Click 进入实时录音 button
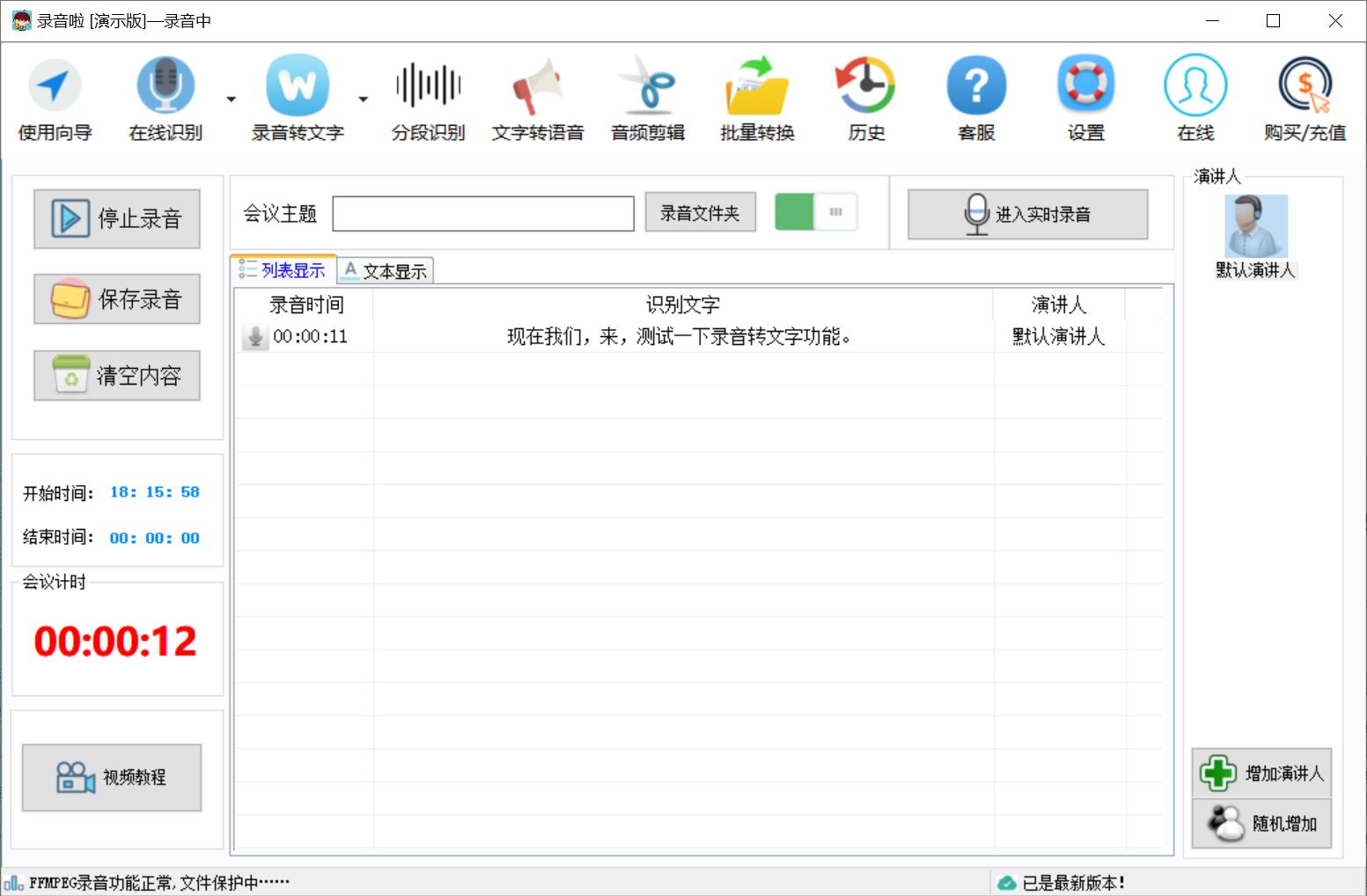This screenshot has height=896, width=1367. tap(1027, 214)
